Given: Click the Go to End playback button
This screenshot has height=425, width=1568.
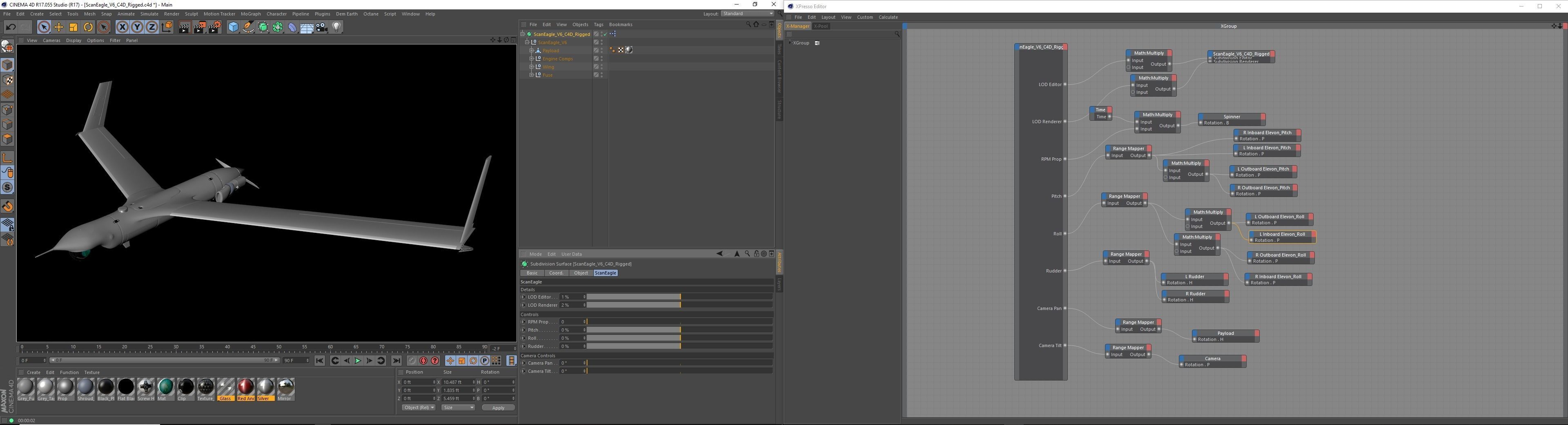Looking at the screenshot, I should pos(397,361).
